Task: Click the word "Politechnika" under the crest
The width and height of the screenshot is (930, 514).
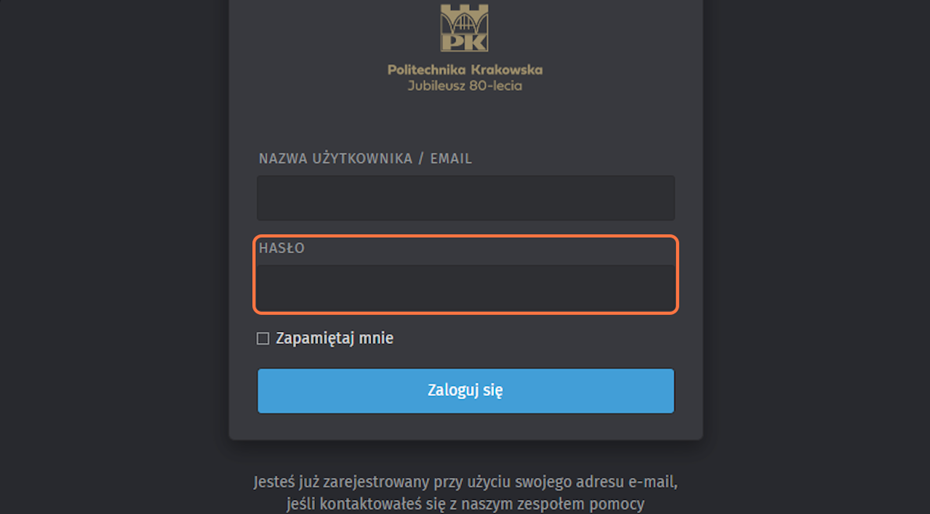Action: 423,70
